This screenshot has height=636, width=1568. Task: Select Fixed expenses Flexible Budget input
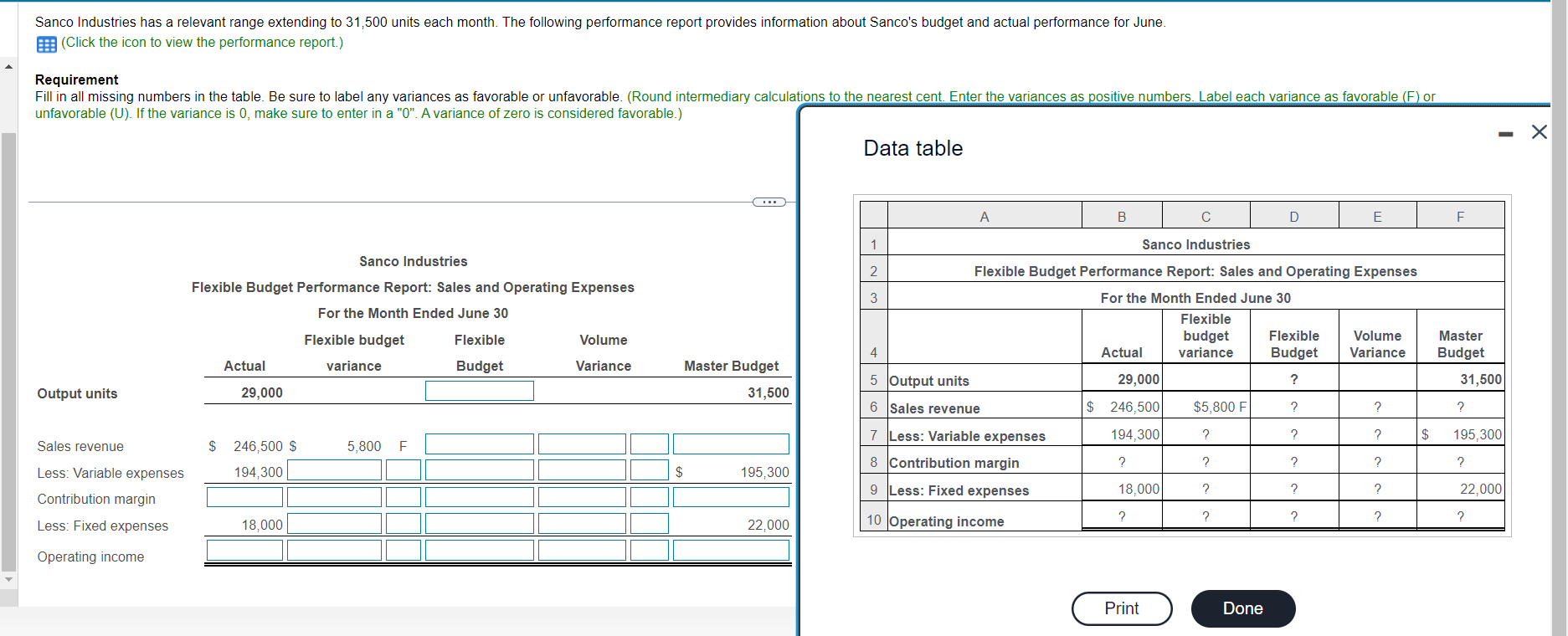pyautogui.click(x=480, y=523)
